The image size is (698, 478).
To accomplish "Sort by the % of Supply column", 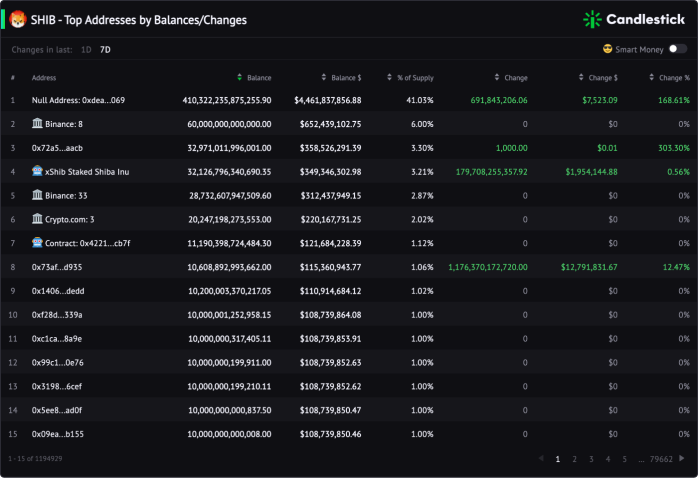I will click(x=410, y=77).
